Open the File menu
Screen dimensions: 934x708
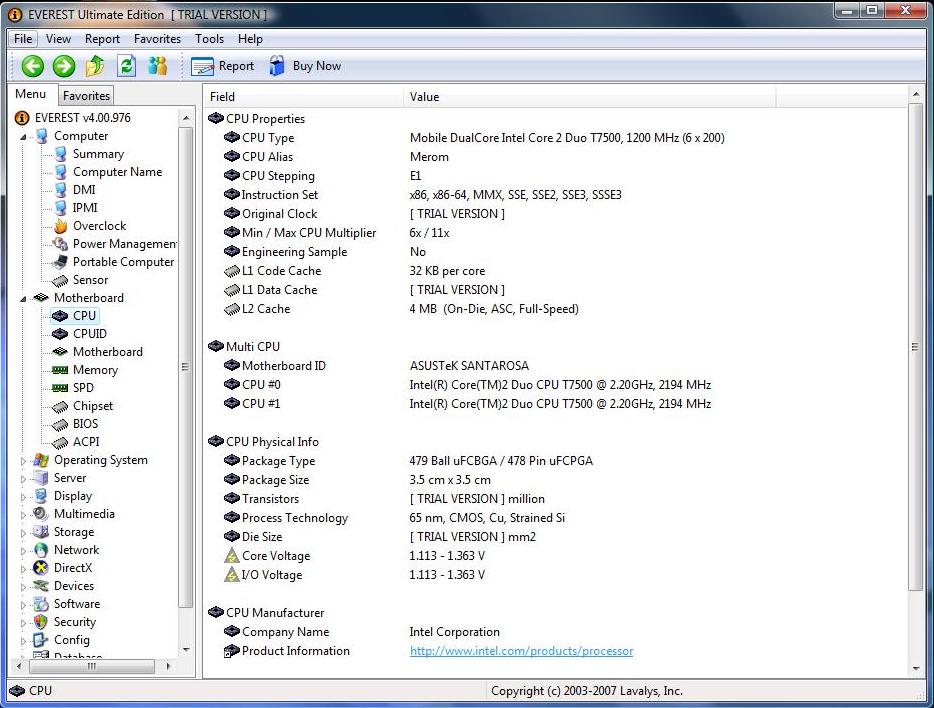tap(23, 39)
